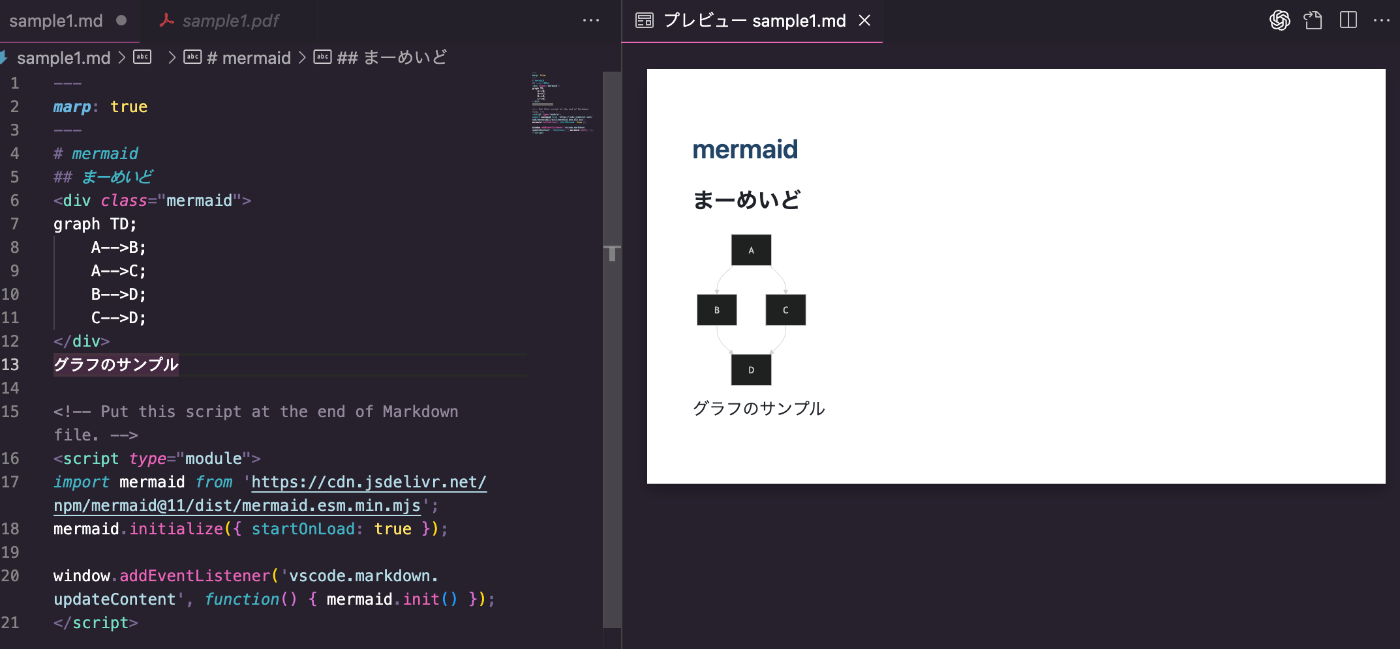
Task: Open the ## まーめいど breadcrumb
Action: tap(381, 58)
